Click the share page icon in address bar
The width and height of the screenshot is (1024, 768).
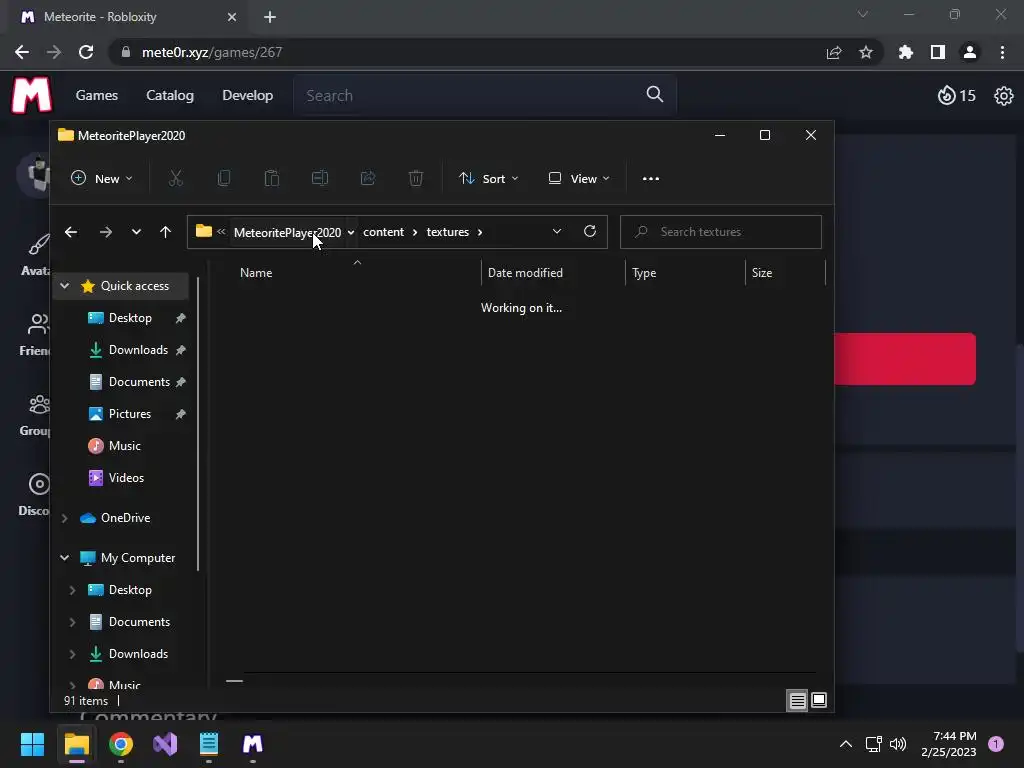coord(834,52)
